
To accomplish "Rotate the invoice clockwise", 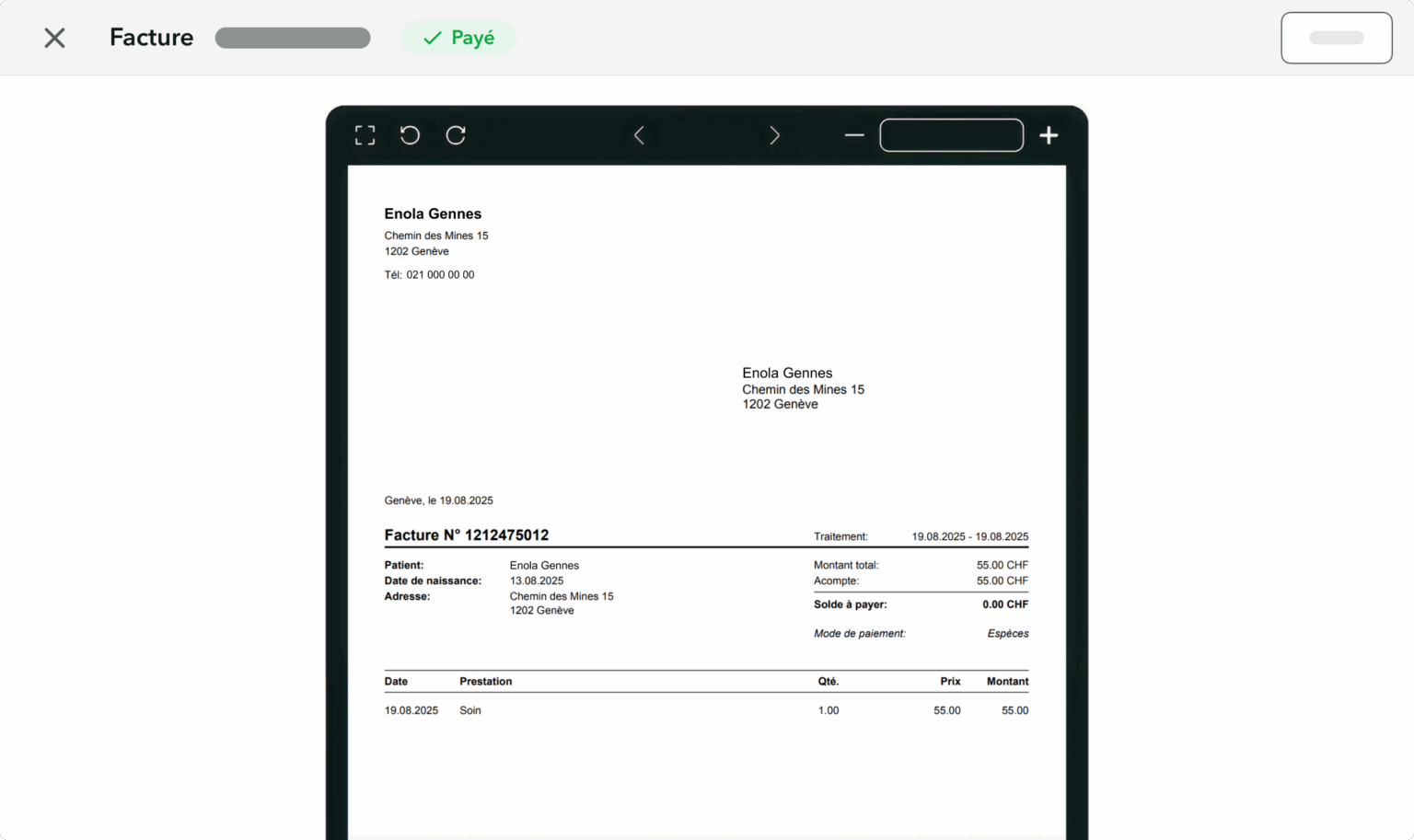I will click(x=456, y=135).
